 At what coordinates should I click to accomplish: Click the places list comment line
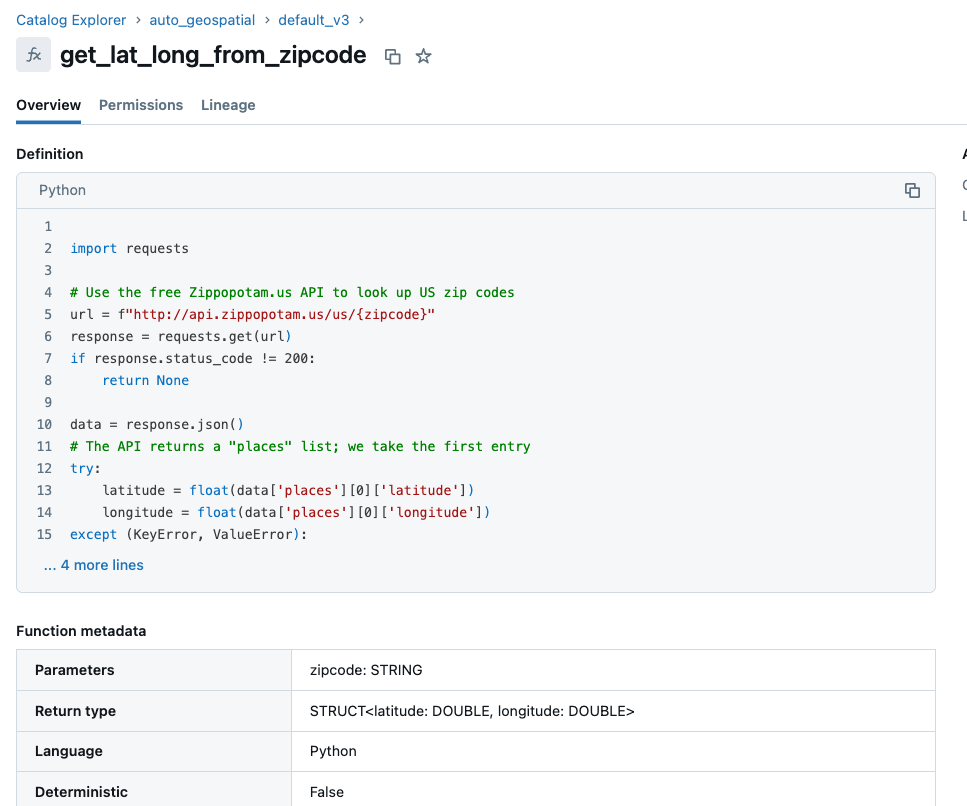300,446
